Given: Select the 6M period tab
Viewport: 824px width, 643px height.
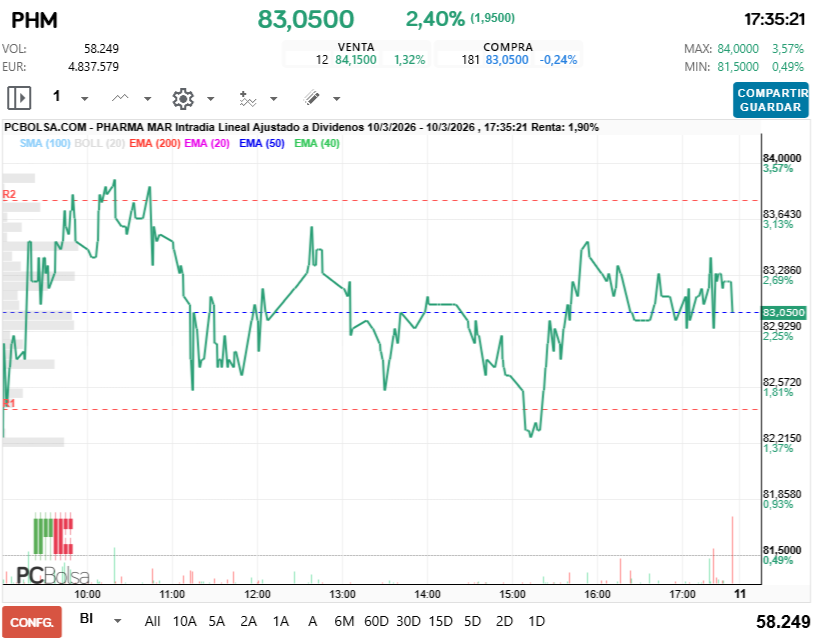Looking at the screenshot, I should [x=344, y=621].
